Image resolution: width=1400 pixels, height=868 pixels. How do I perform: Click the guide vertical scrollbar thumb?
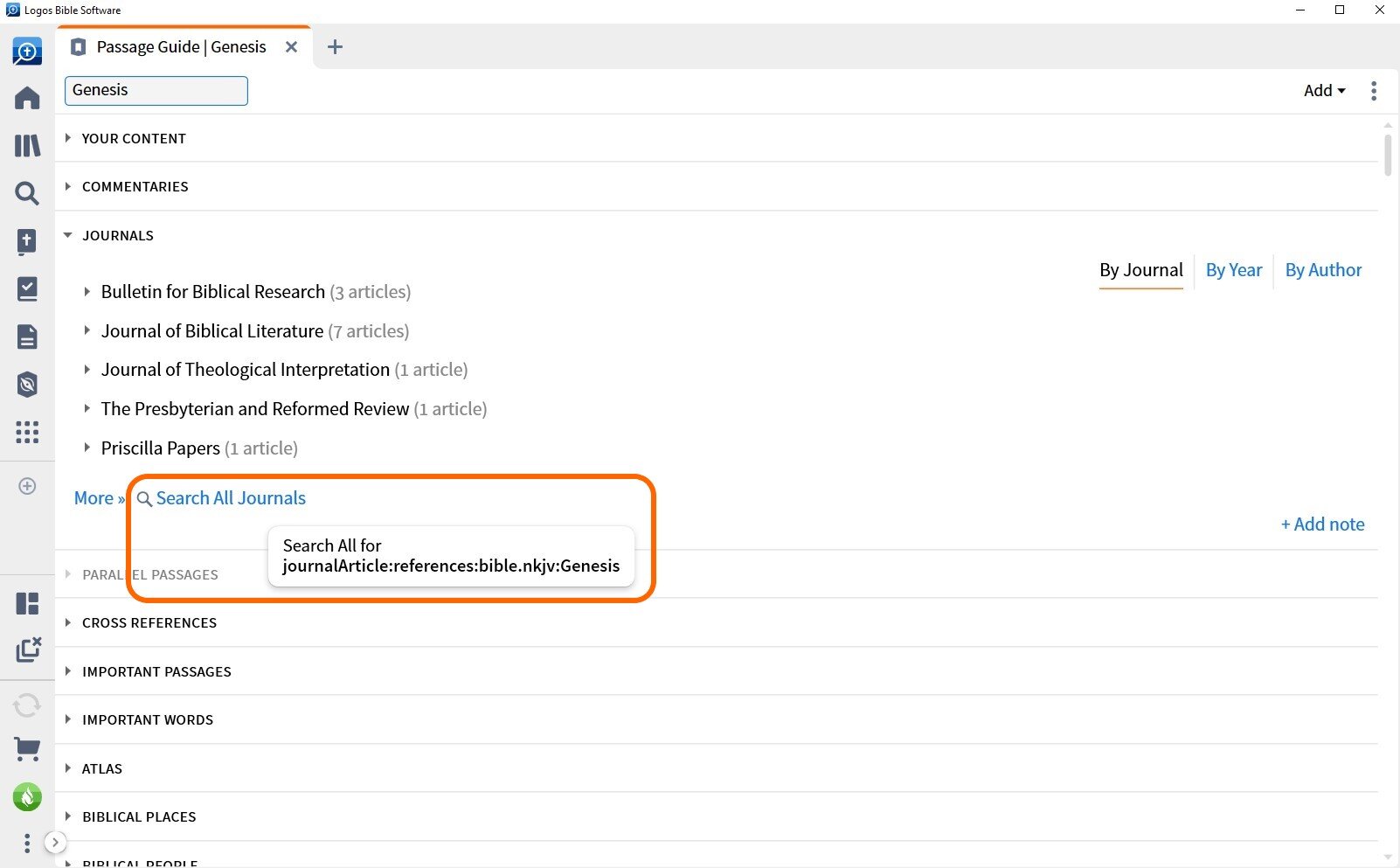(1388, 156)
